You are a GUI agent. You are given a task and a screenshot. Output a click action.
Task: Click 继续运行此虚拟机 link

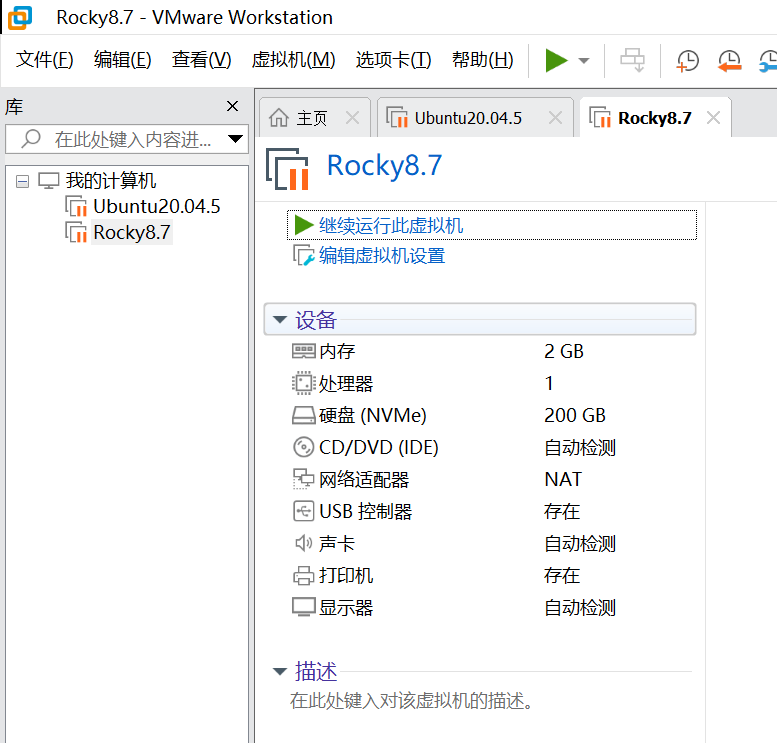391,226
